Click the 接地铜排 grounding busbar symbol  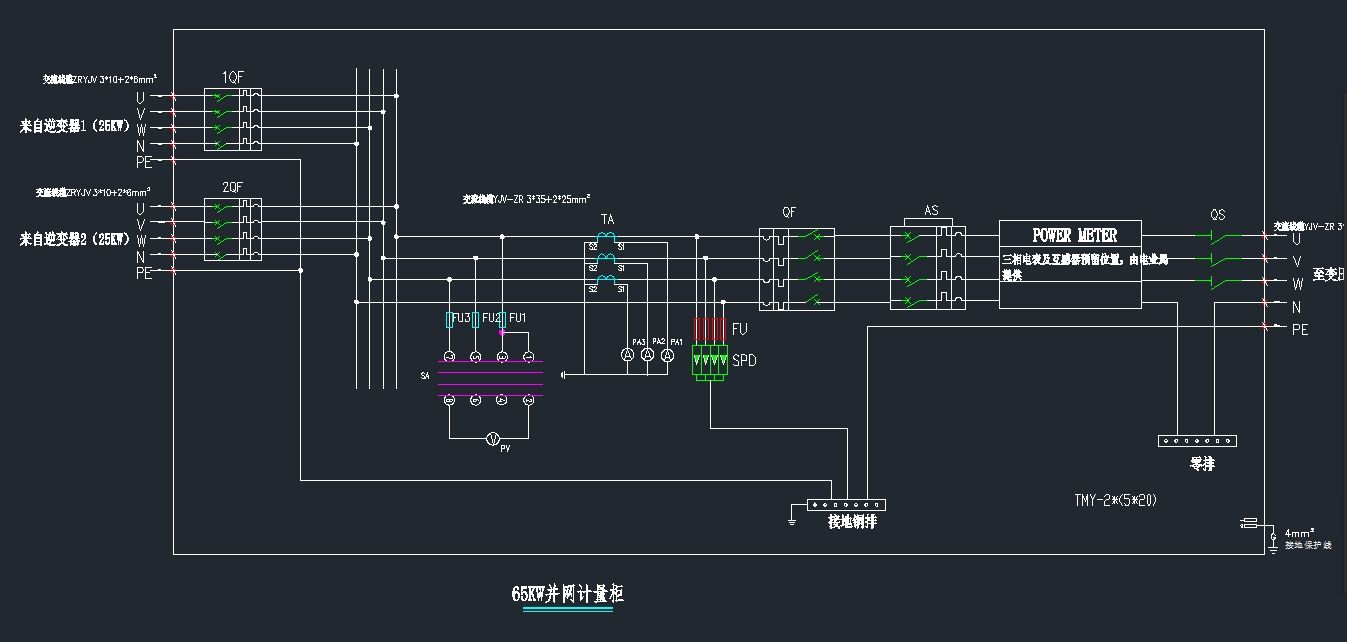[x=846, y=505]
